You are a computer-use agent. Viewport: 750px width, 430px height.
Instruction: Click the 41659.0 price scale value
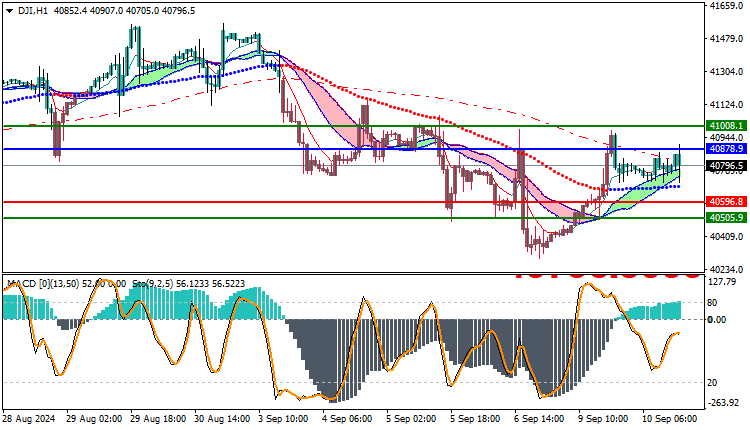tap(727, 6)
